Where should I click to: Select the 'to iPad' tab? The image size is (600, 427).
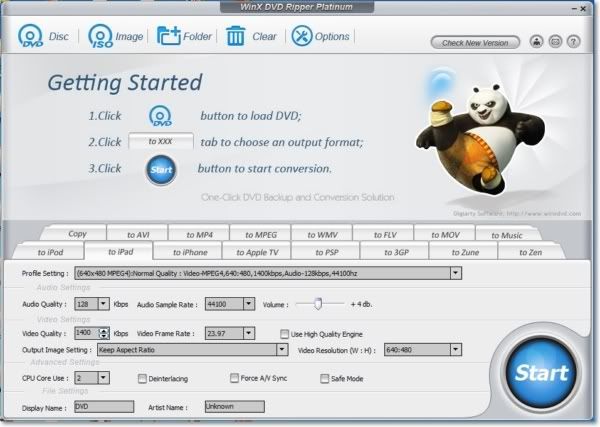coord(121,251)
